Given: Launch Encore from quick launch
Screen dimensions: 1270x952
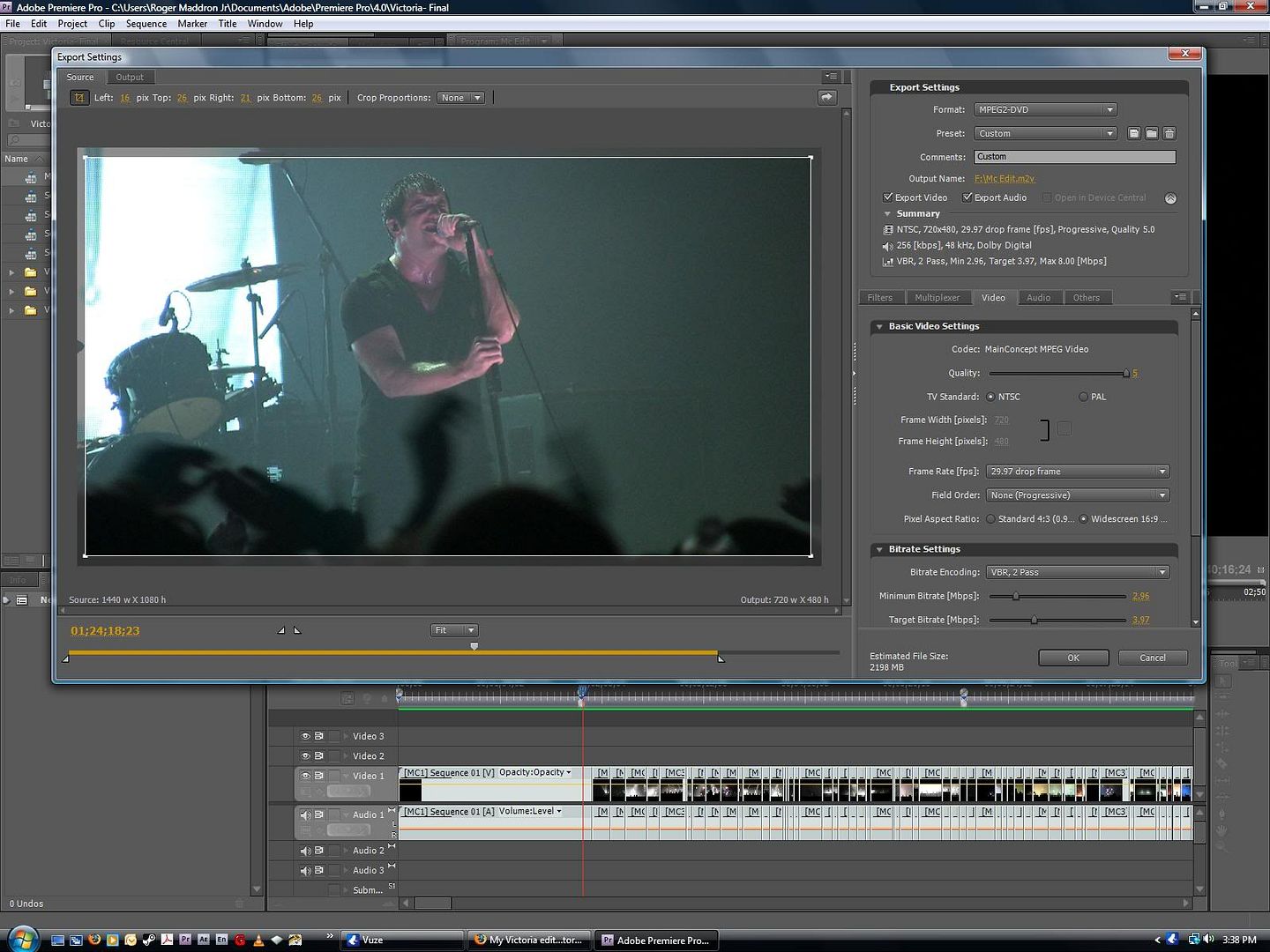Looking at the screenshot, I should click(x=221, y=940).
